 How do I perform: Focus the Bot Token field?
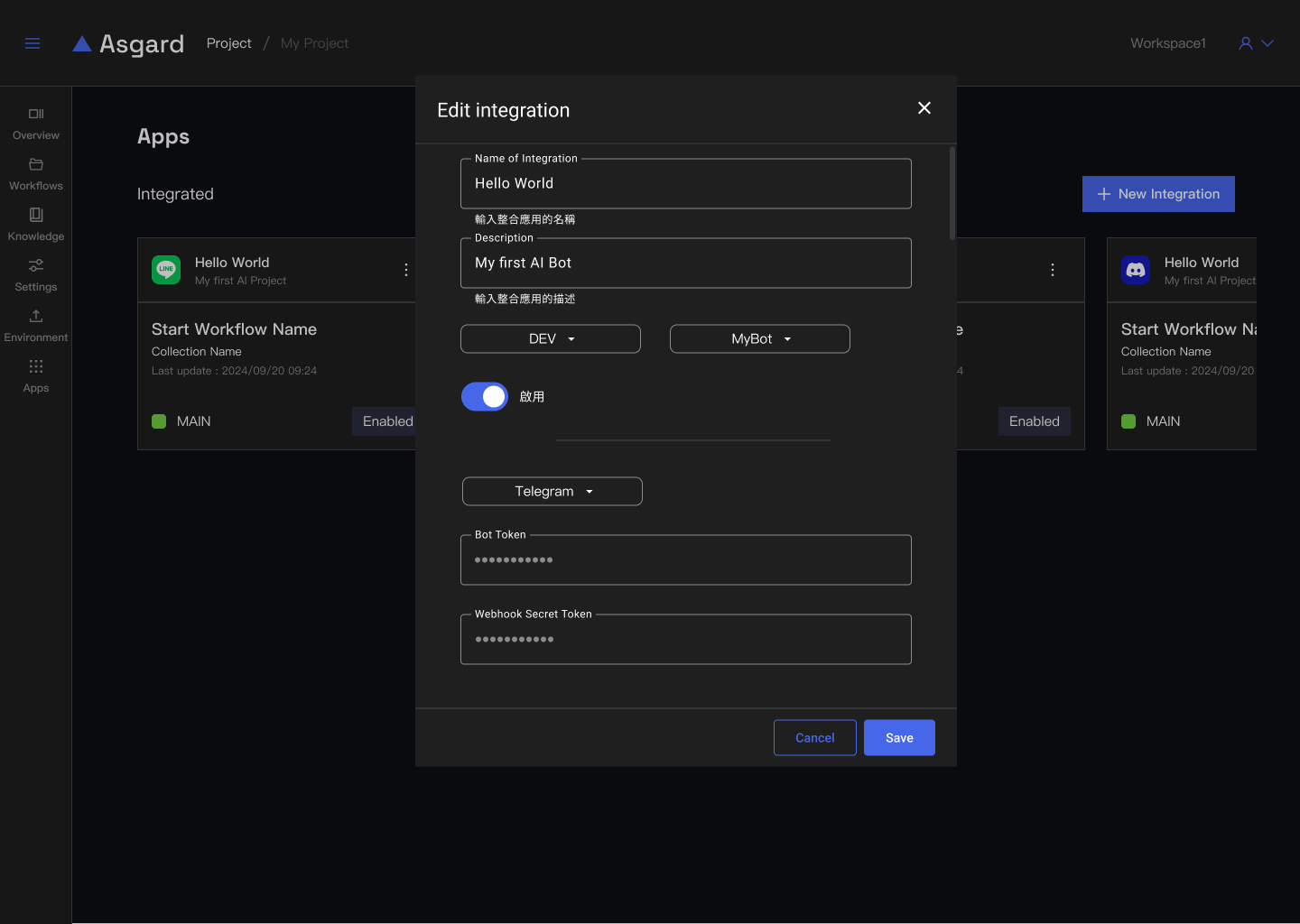686,560
